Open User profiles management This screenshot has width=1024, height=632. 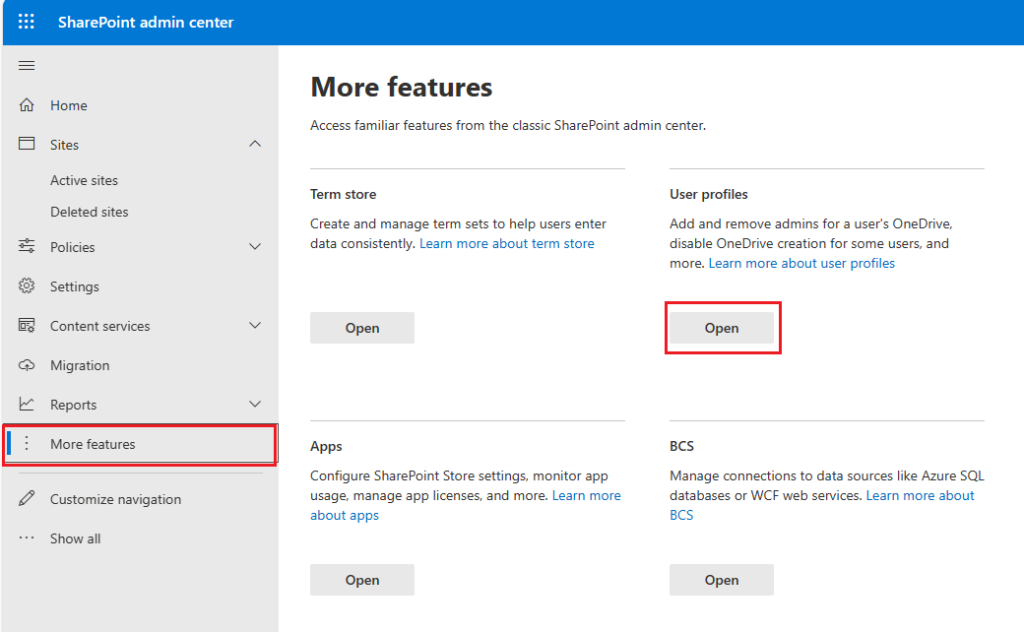pos(722,327)
